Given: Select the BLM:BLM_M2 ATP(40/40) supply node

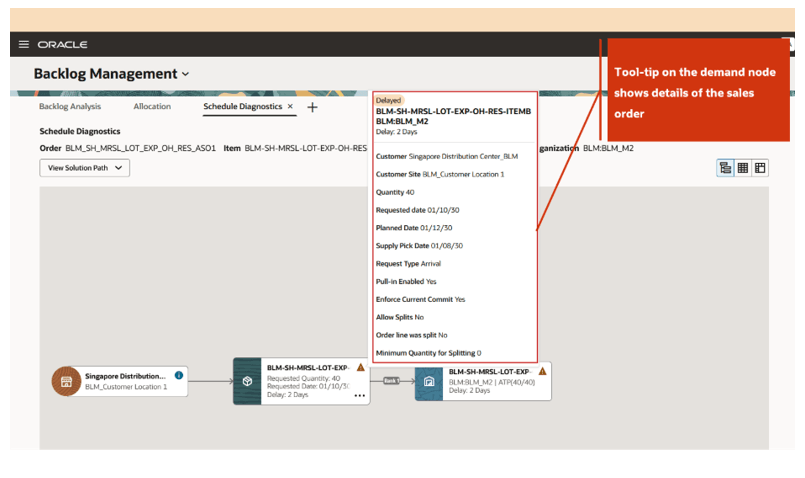Looking at the screenshot, I should (483, 381).
